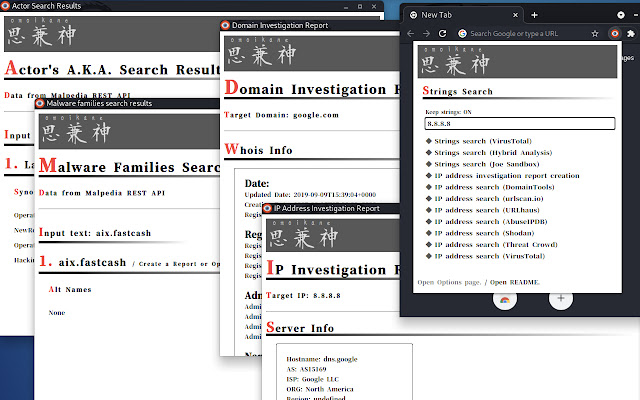Run IP address search (AbuseIPDB)
The image size is (640, 400).
(x=491, y=222)
